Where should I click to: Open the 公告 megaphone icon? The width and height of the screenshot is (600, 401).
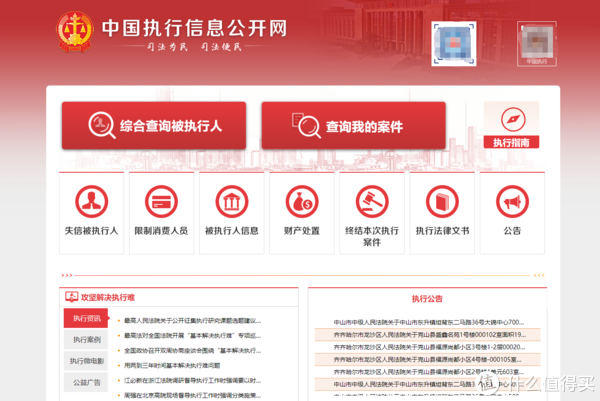pyautogui.click(x=512, y=202)
